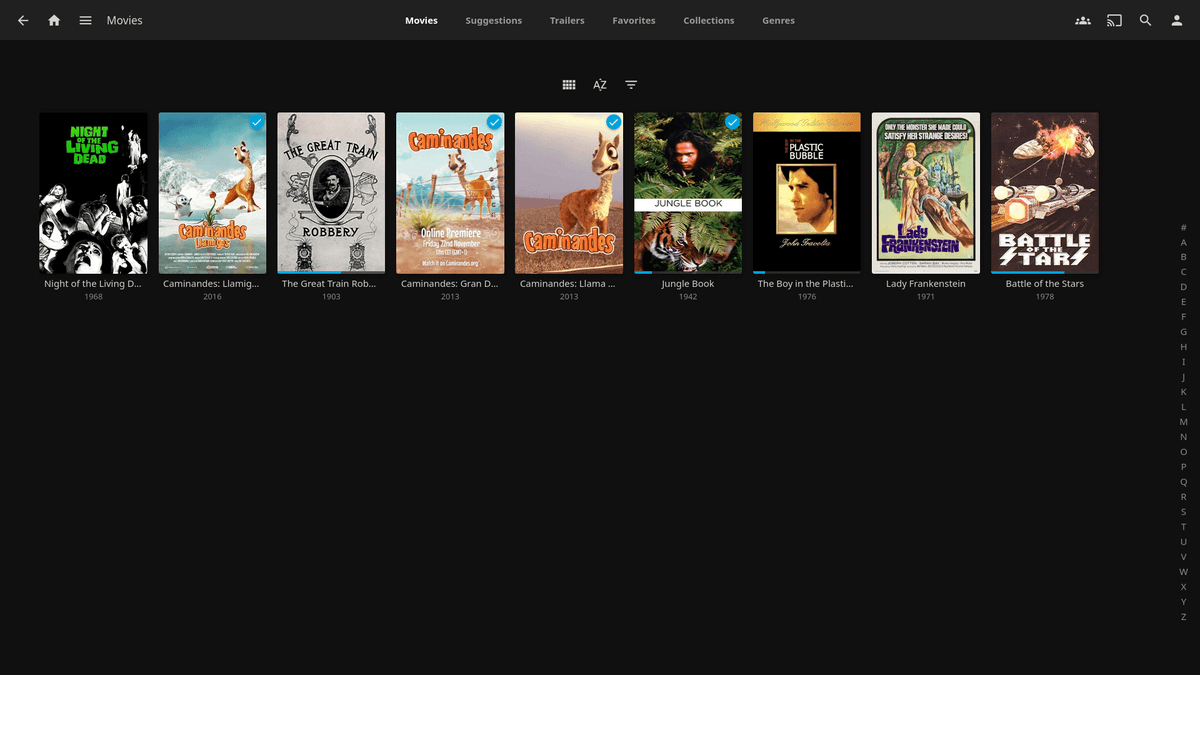Click the Jungle Book poster progress bar
Viewport: 1200px width, 750px height.
tap(688, 272)
